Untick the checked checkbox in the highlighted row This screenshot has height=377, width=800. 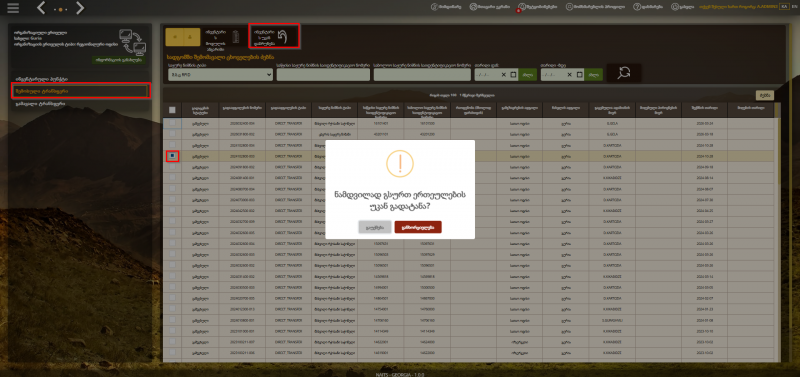[x=172, y=156]
